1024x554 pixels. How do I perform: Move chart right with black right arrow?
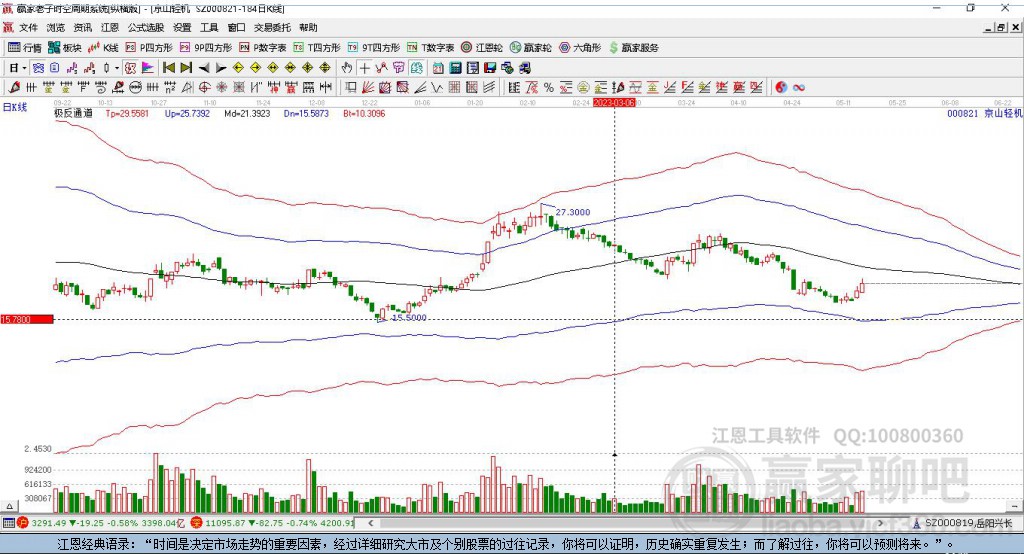221,68
